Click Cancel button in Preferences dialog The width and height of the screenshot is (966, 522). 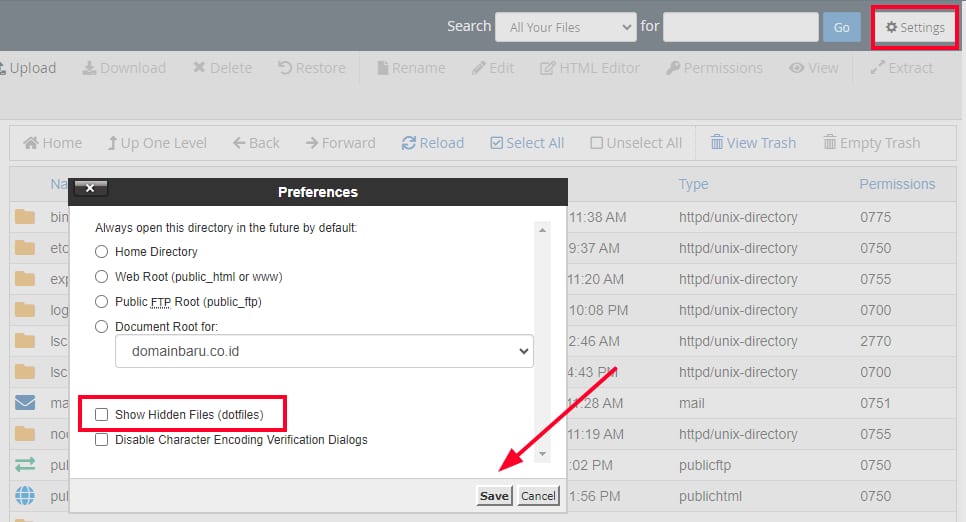(538, 496)
